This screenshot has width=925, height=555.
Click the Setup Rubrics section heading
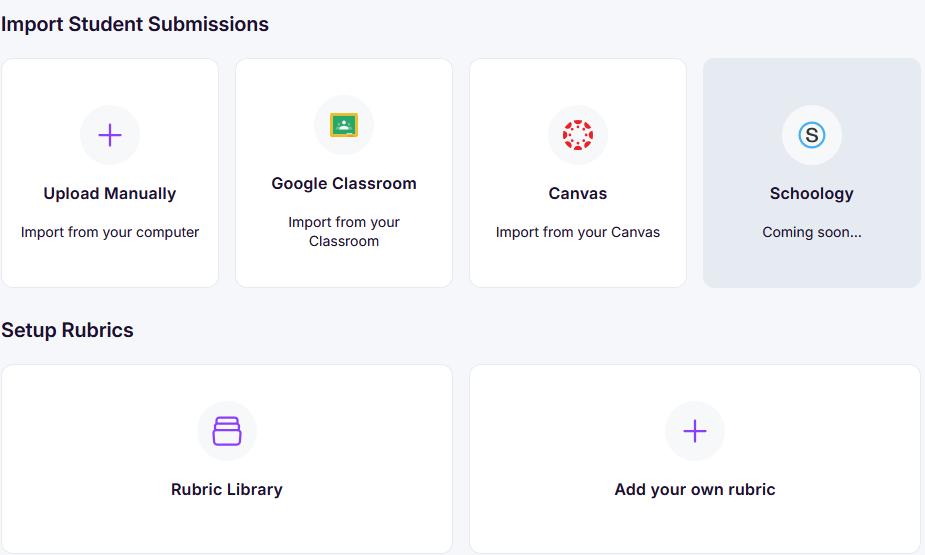tap(68, 330)
